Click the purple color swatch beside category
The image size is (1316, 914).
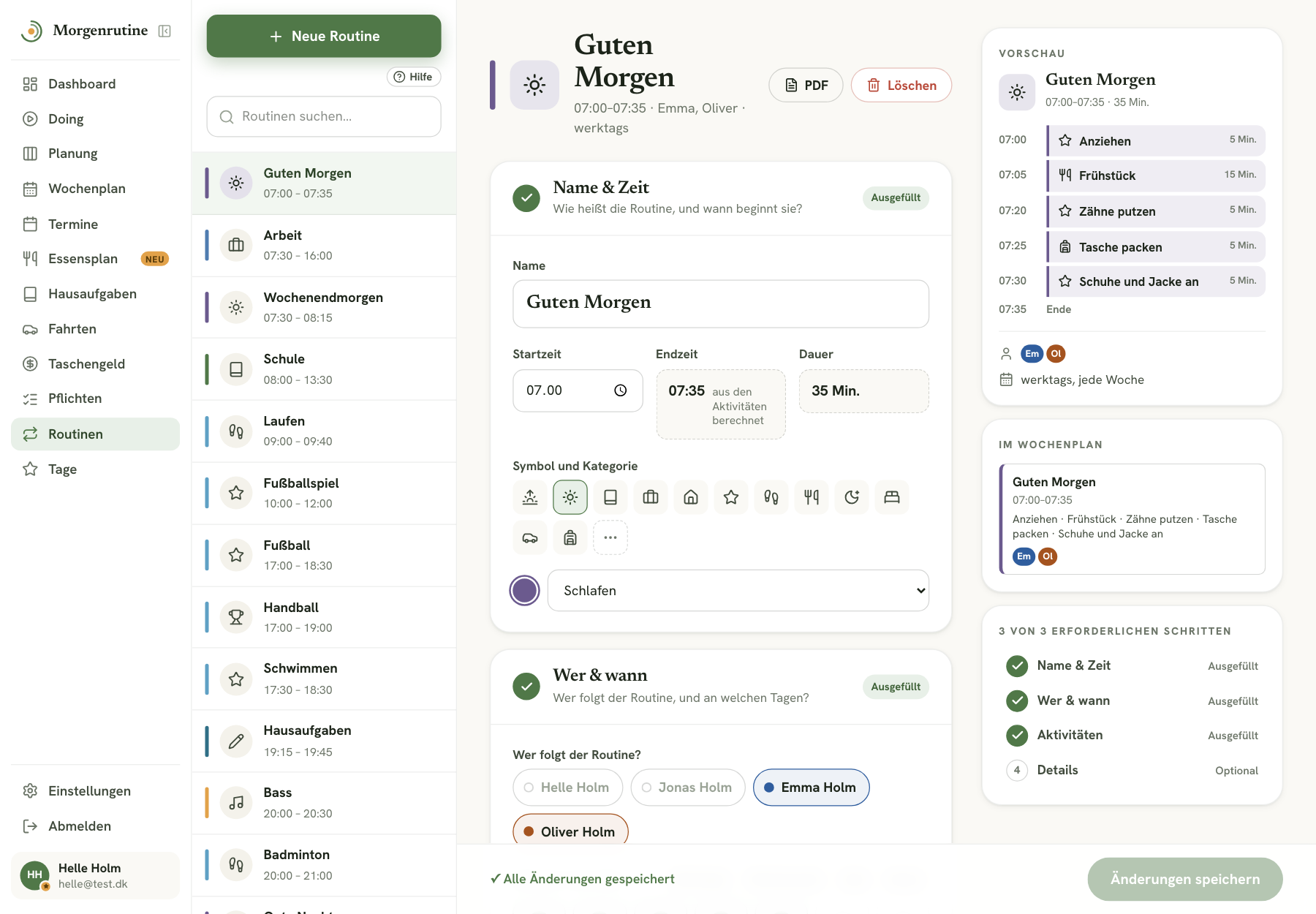coord(524,591)
